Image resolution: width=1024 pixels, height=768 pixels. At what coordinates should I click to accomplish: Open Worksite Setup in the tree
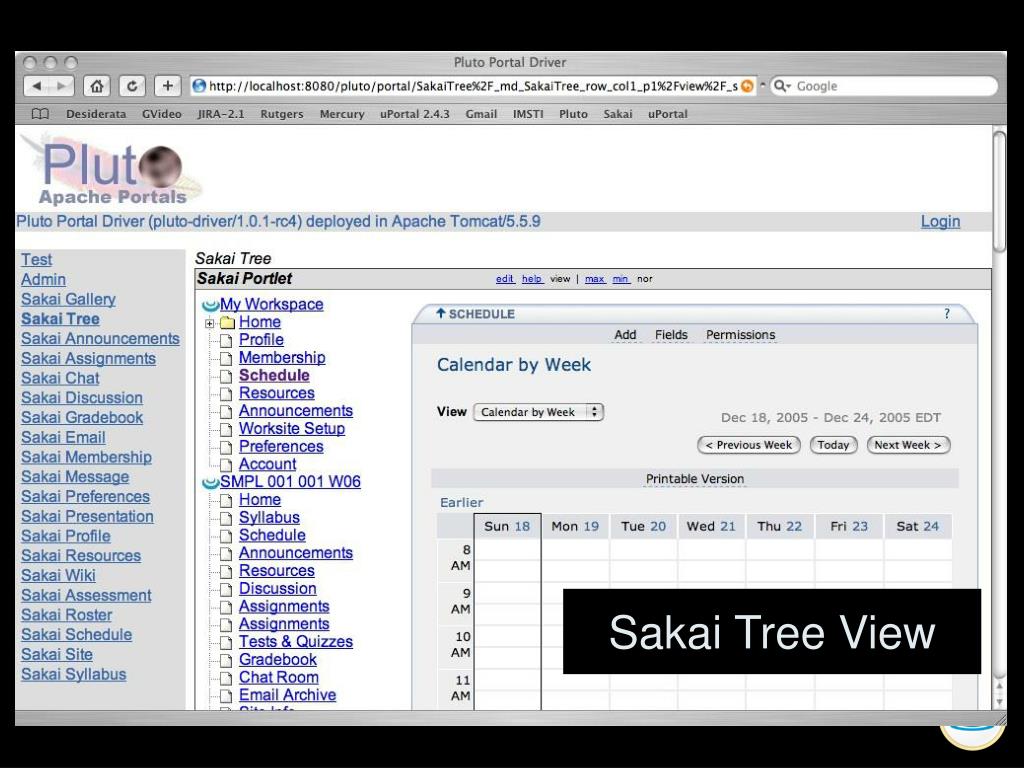292,428
